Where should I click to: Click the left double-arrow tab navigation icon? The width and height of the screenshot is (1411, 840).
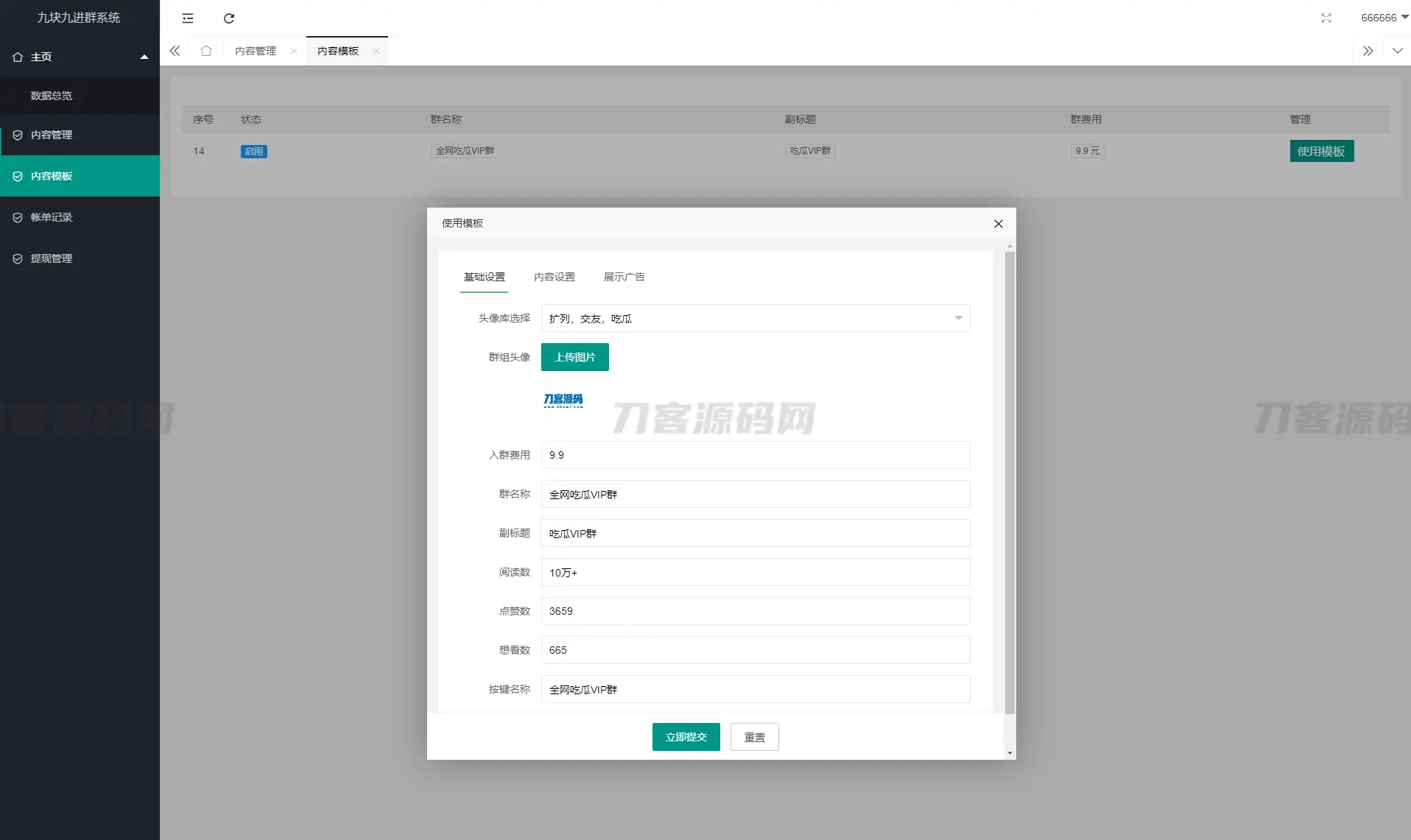[175, 50]
